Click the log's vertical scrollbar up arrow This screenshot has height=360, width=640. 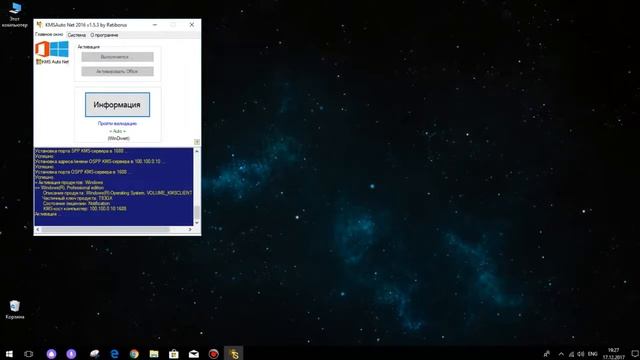[x=197, y=151]
